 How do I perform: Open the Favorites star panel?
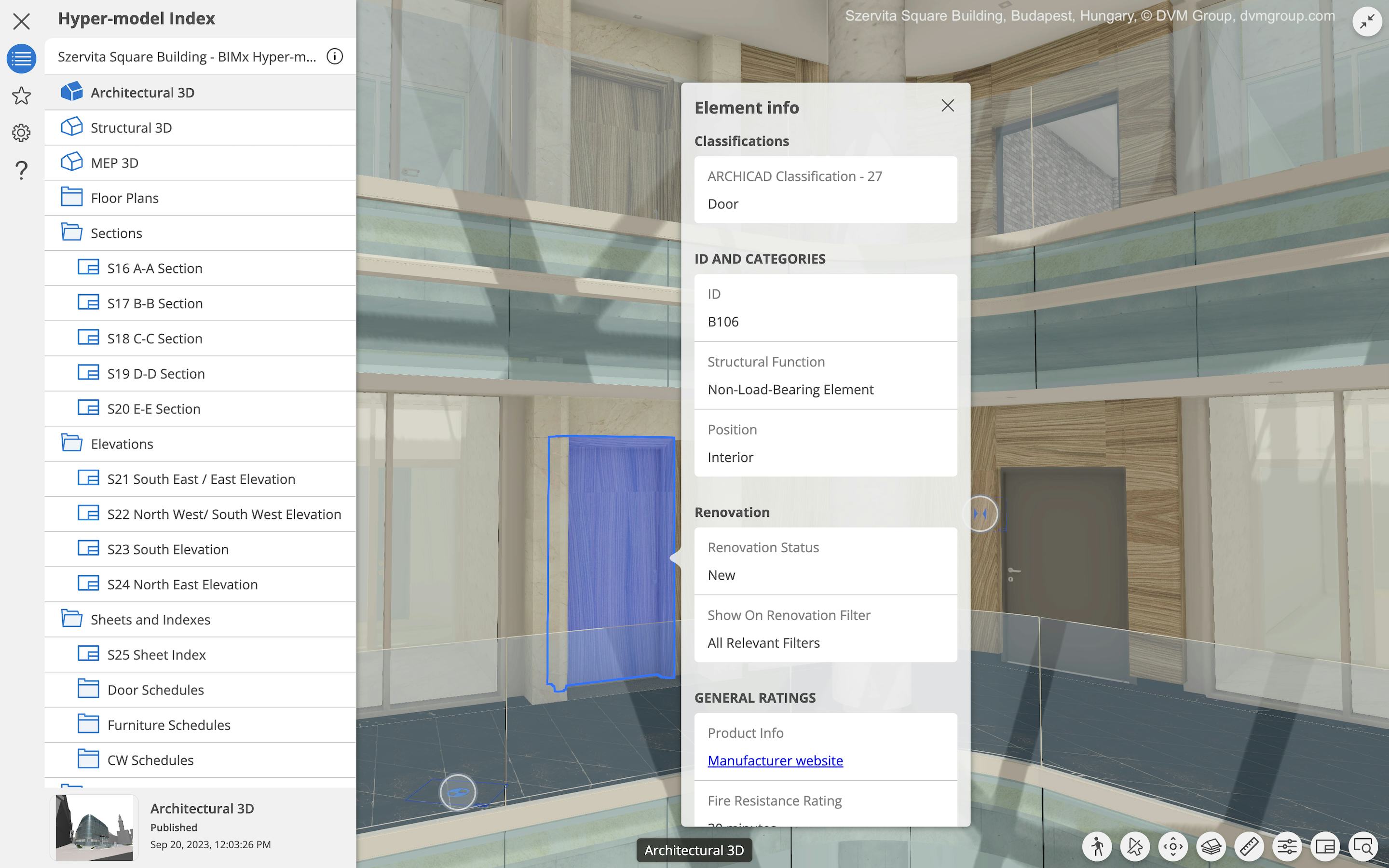point(21,96)
